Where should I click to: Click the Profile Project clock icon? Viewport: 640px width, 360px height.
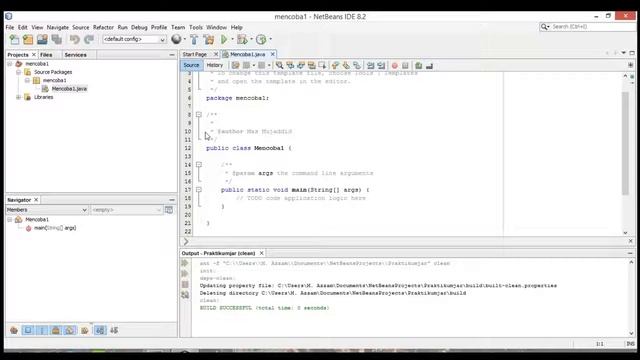tap(261, 39)
